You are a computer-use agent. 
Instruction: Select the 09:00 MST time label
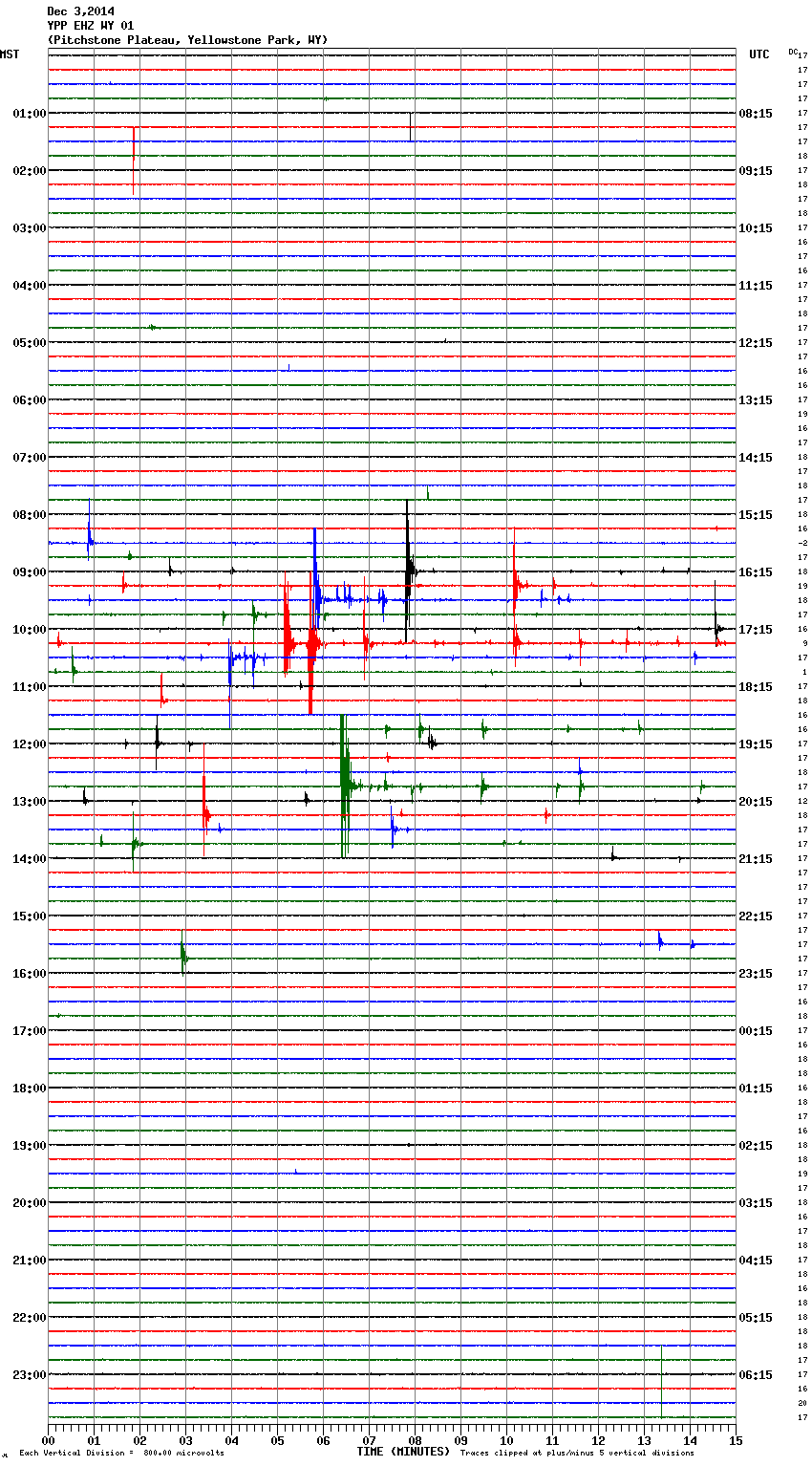[30, 572]
